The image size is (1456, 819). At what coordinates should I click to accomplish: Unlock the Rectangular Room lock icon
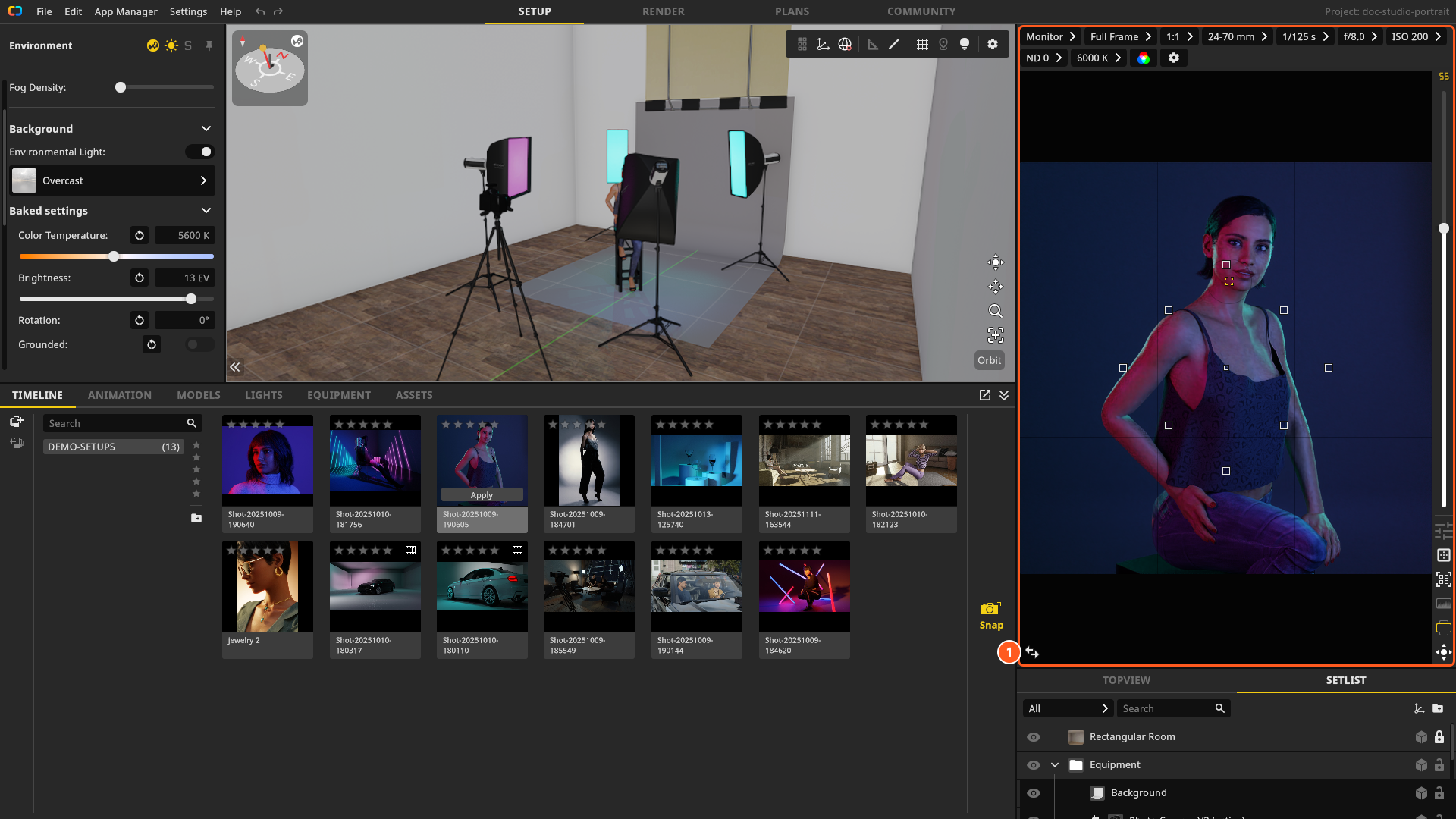[1439, 737]
